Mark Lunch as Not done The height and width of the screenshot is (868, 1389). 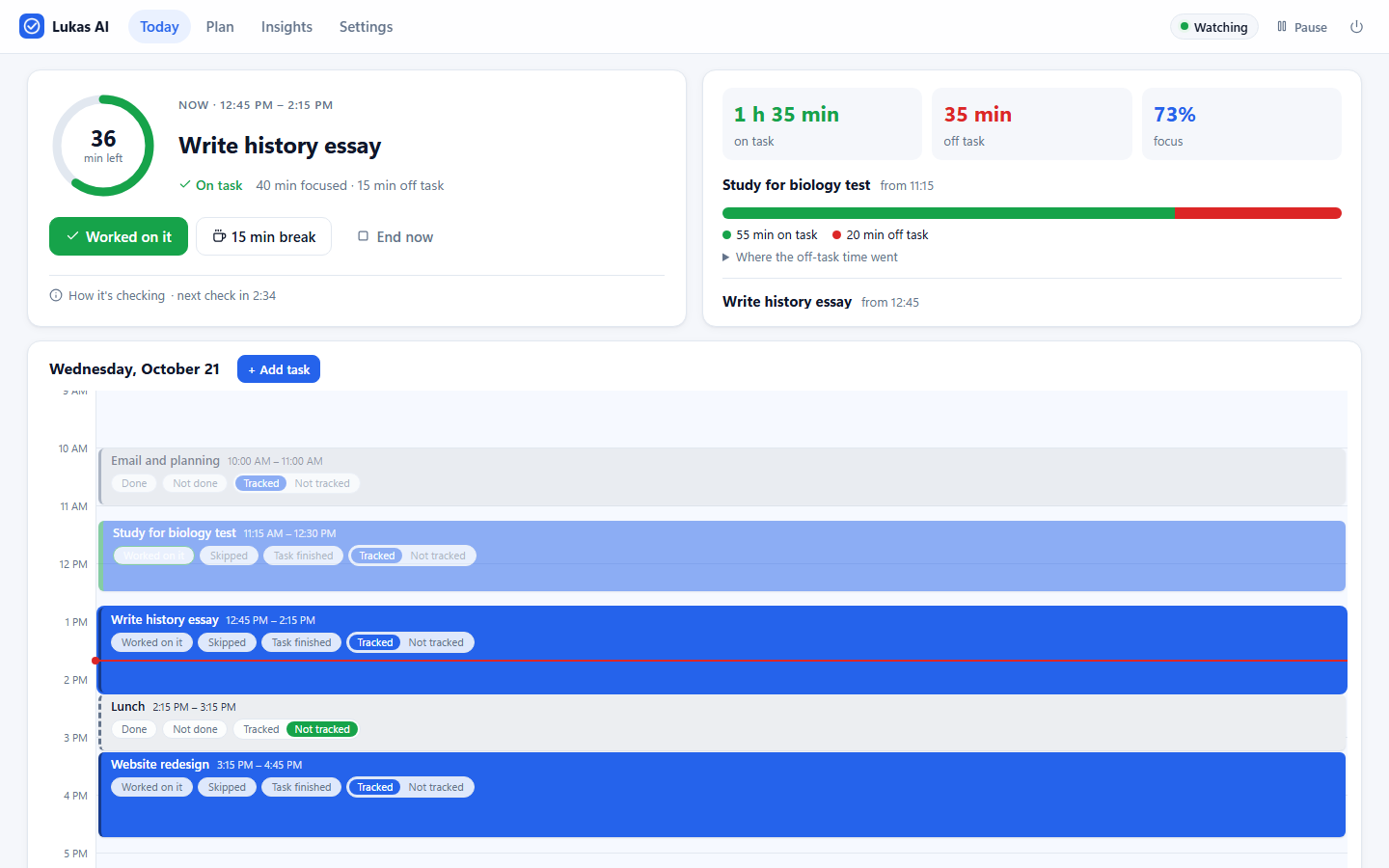pos(195,729)
